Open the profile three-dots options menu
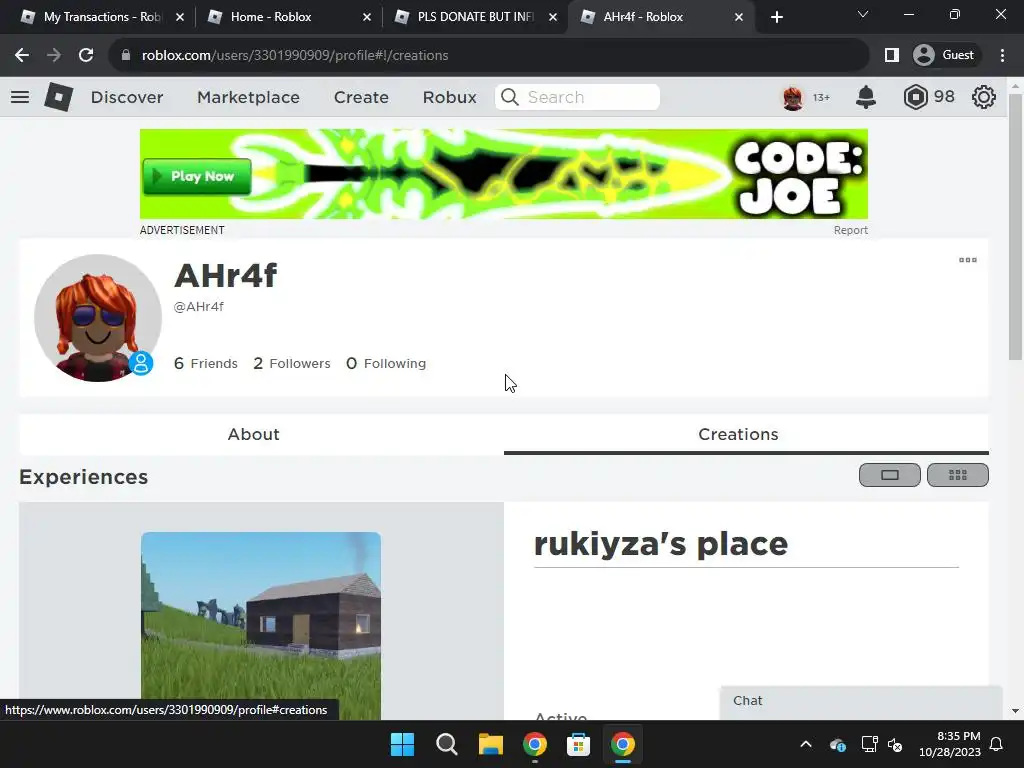1024x768 pixels. 967,260
